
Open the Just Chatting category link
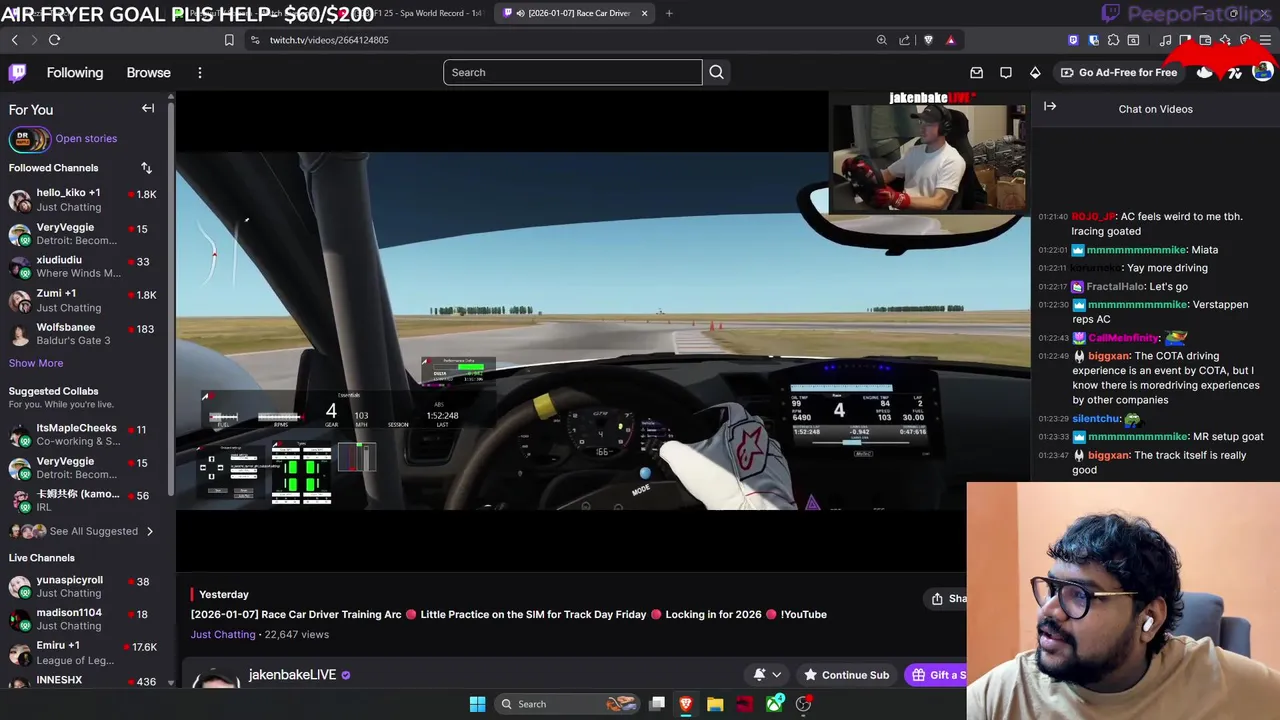point(223,634)
